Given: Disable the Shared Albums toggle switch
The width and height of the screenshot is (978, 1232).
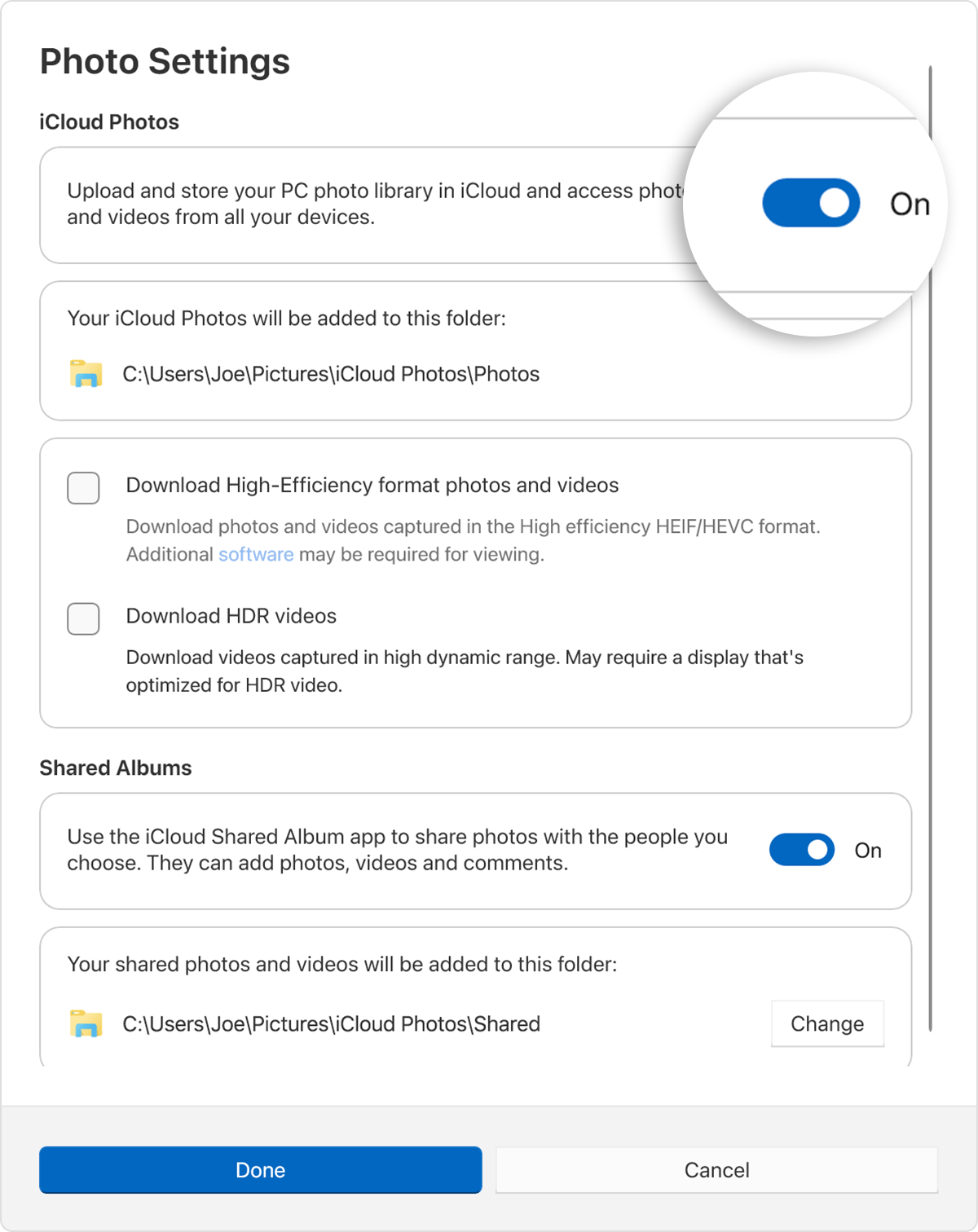Looking at the screenshot, I should 802,850.
